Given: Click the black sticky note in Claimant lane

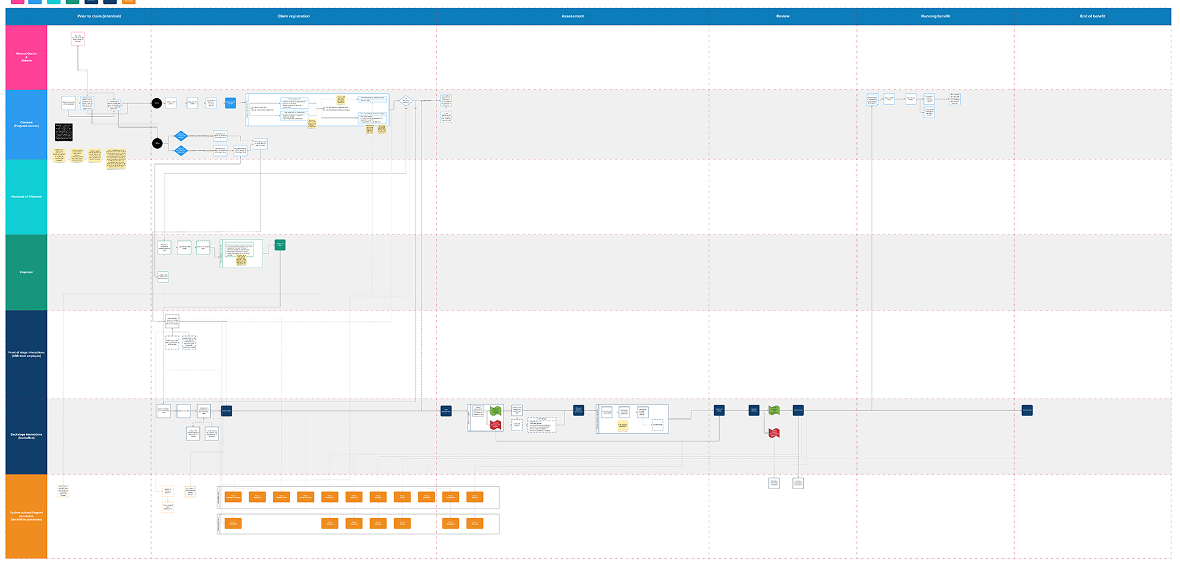Looking at the screenshot, I should point(63,133).
